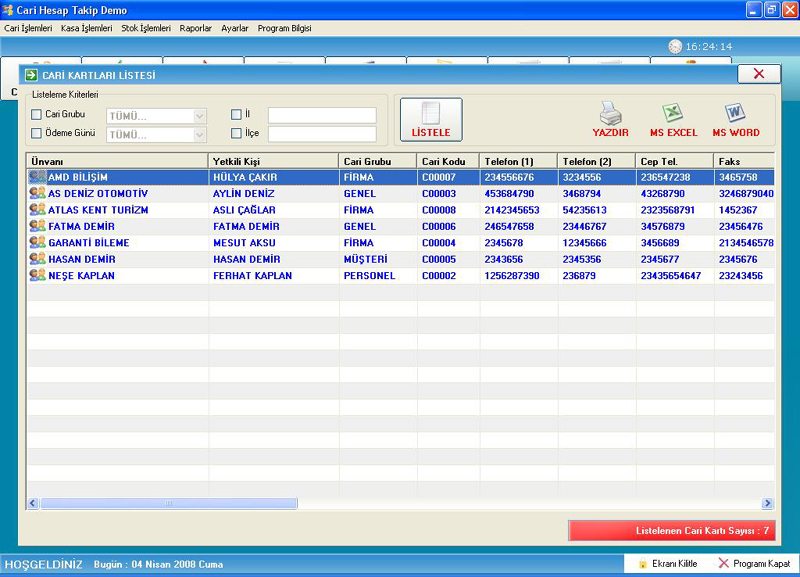Expand the Cari Grubu dropdown
This screenshot has width=800, height=577.
coord(199,116)
